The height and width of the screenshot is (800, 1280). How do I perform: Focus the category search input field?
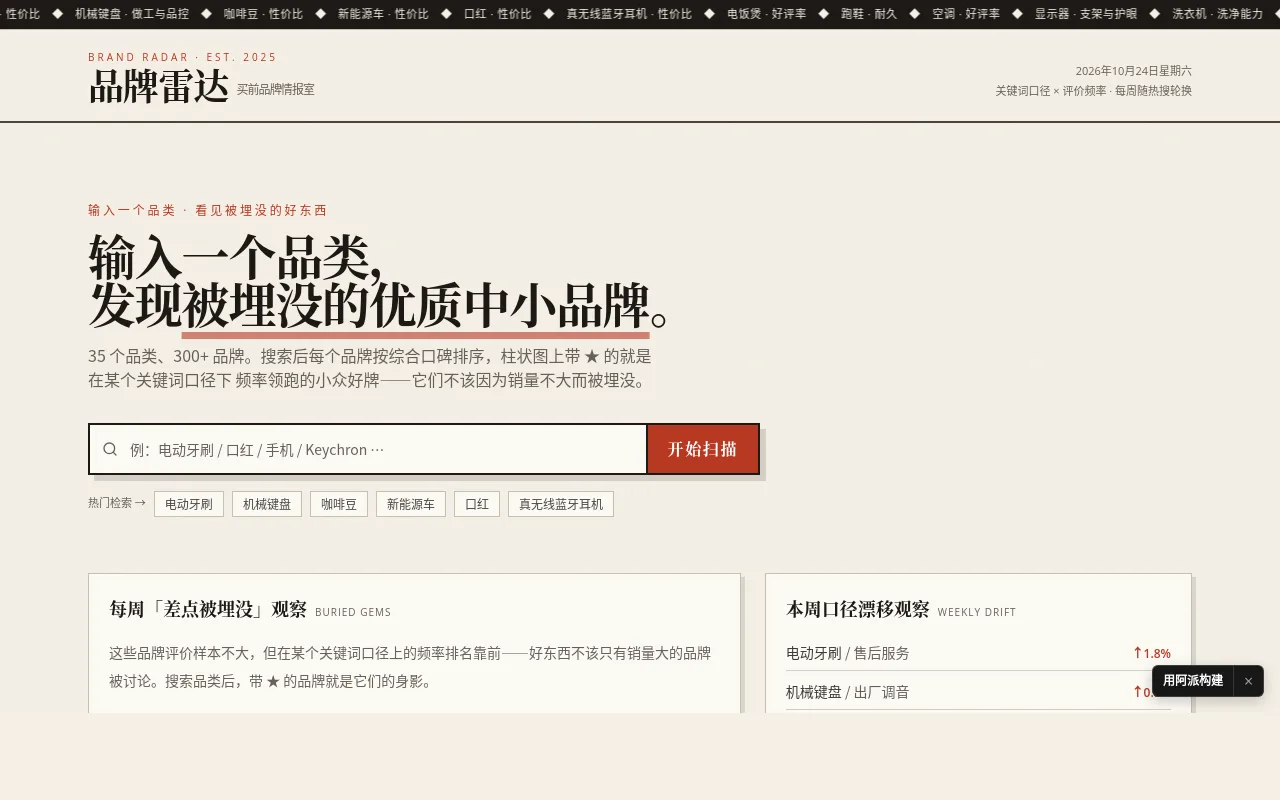[x=368, y=449]
